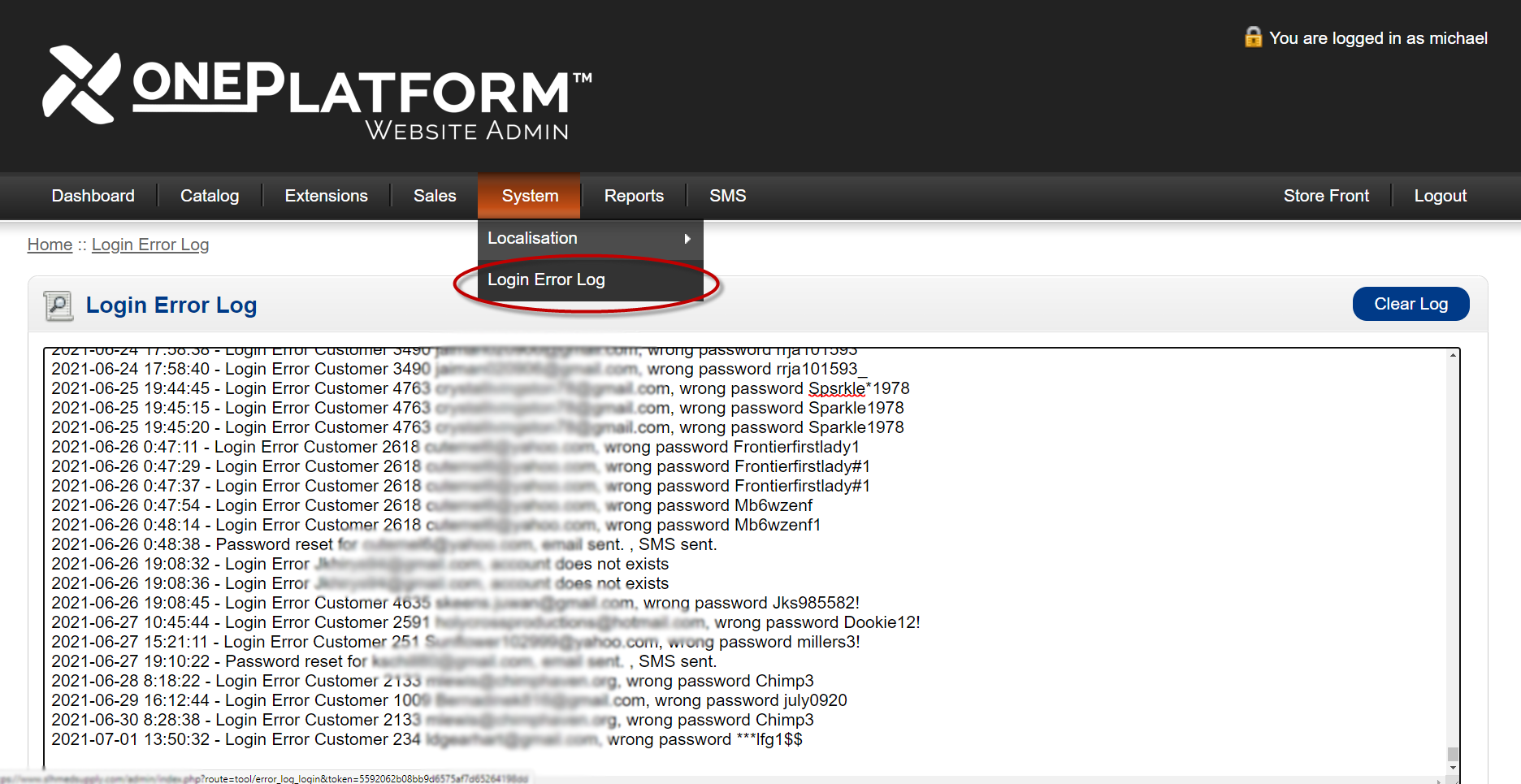Click log entry dated 2021-06-25 19:45:20
The image size is (1521, 784).
pyautogui.click(x=478, y=428)
